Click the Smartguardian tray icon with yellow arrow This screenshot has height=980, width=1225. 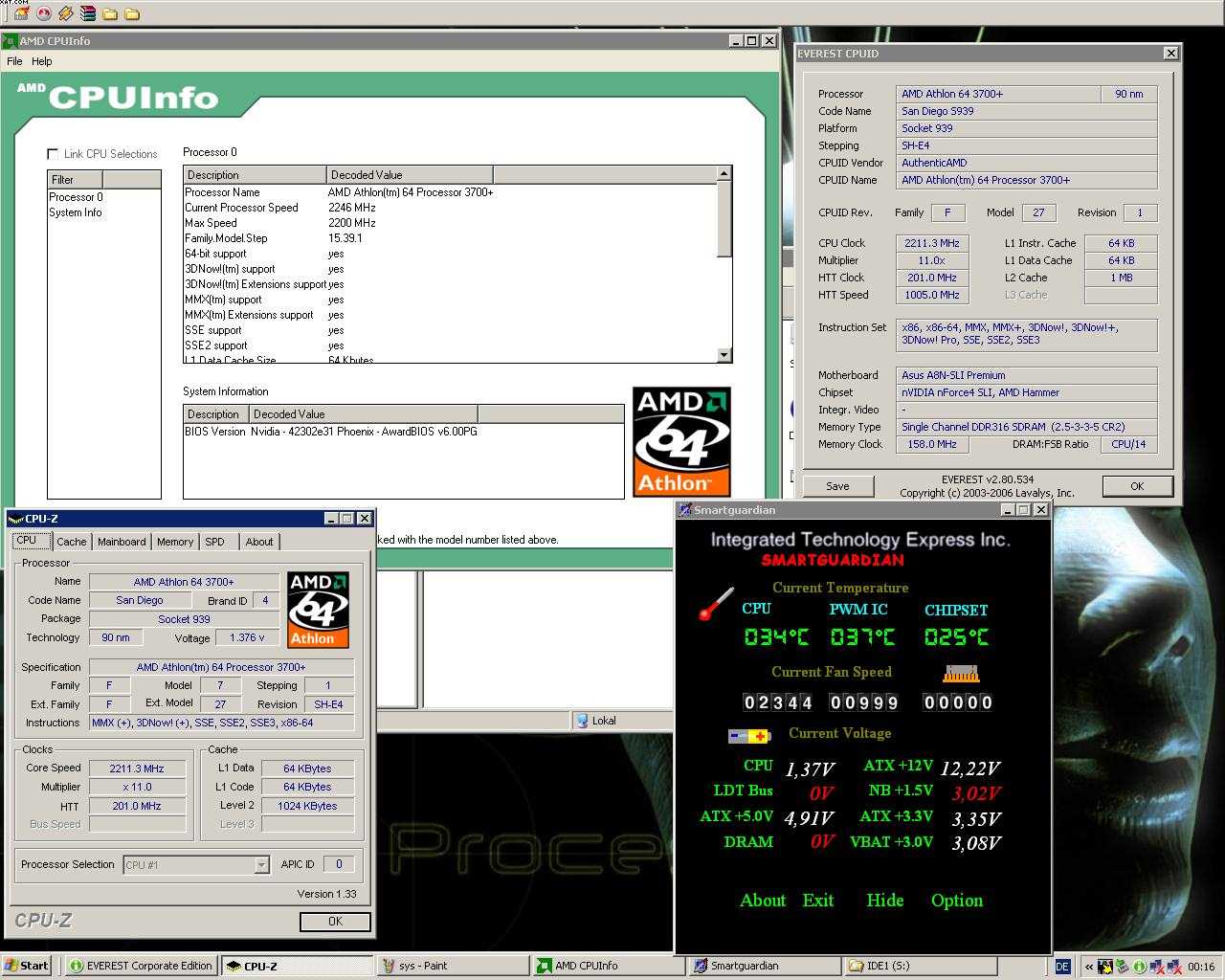[1105, 967]
